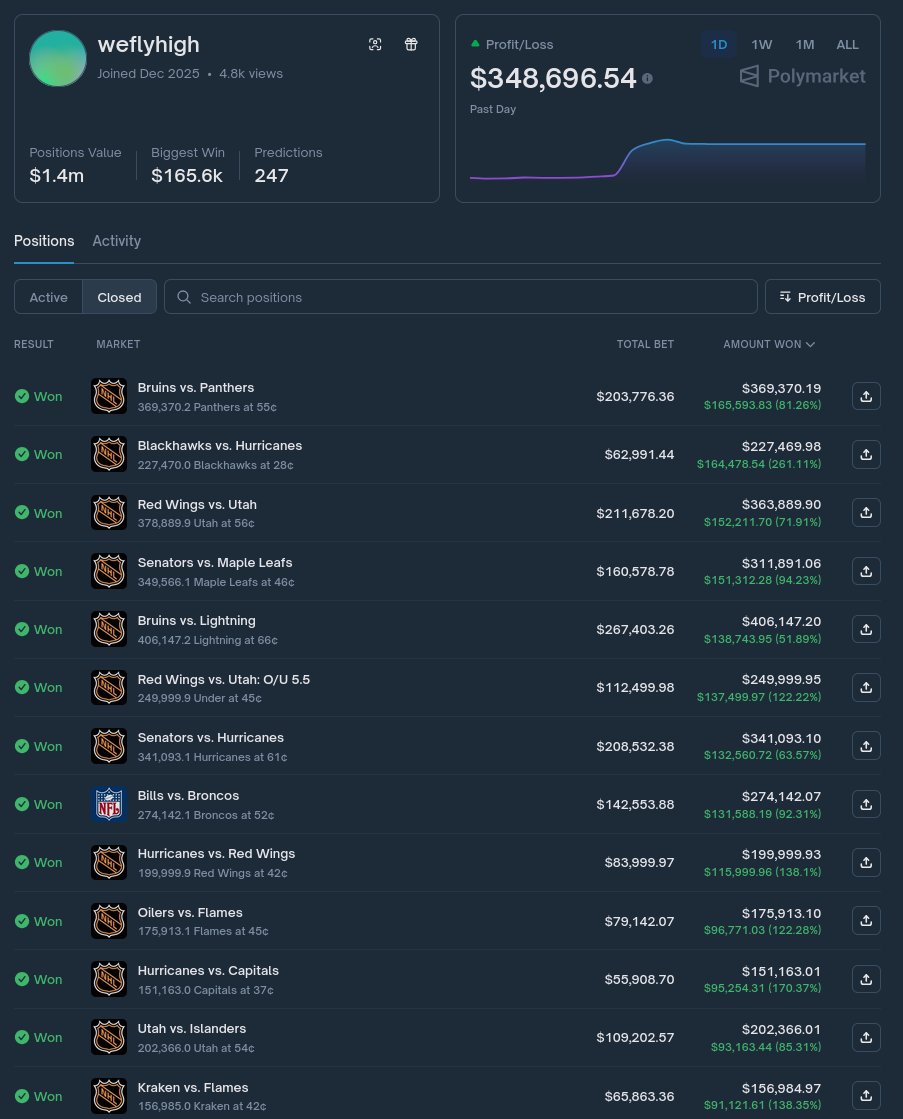The height and width of the screenshot is (1119, 903).
Task: Share the Bruins vs. Lightning result
Action: [x=866, y=629]
